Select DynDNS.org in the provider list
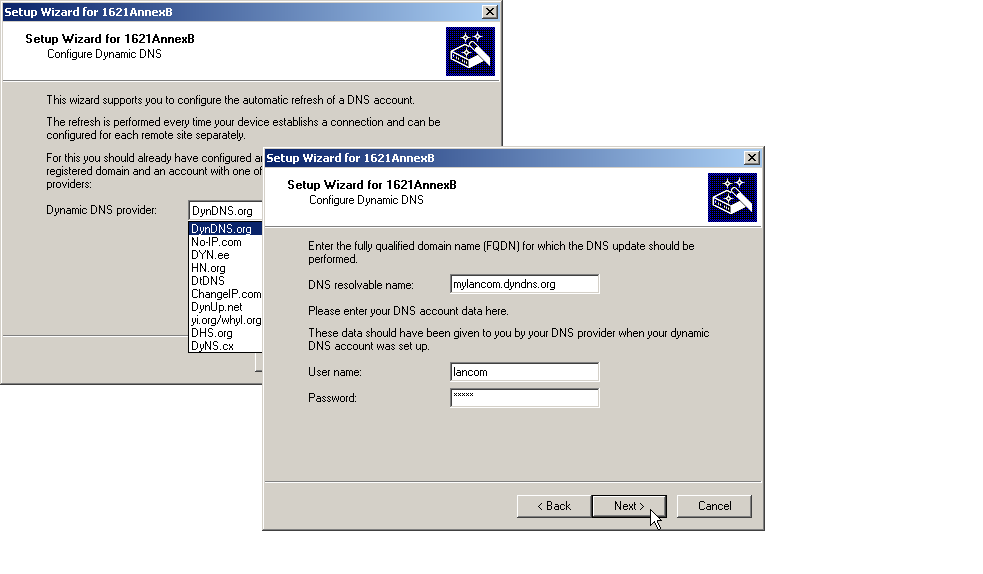983x574 pixels. coord(224,229)
